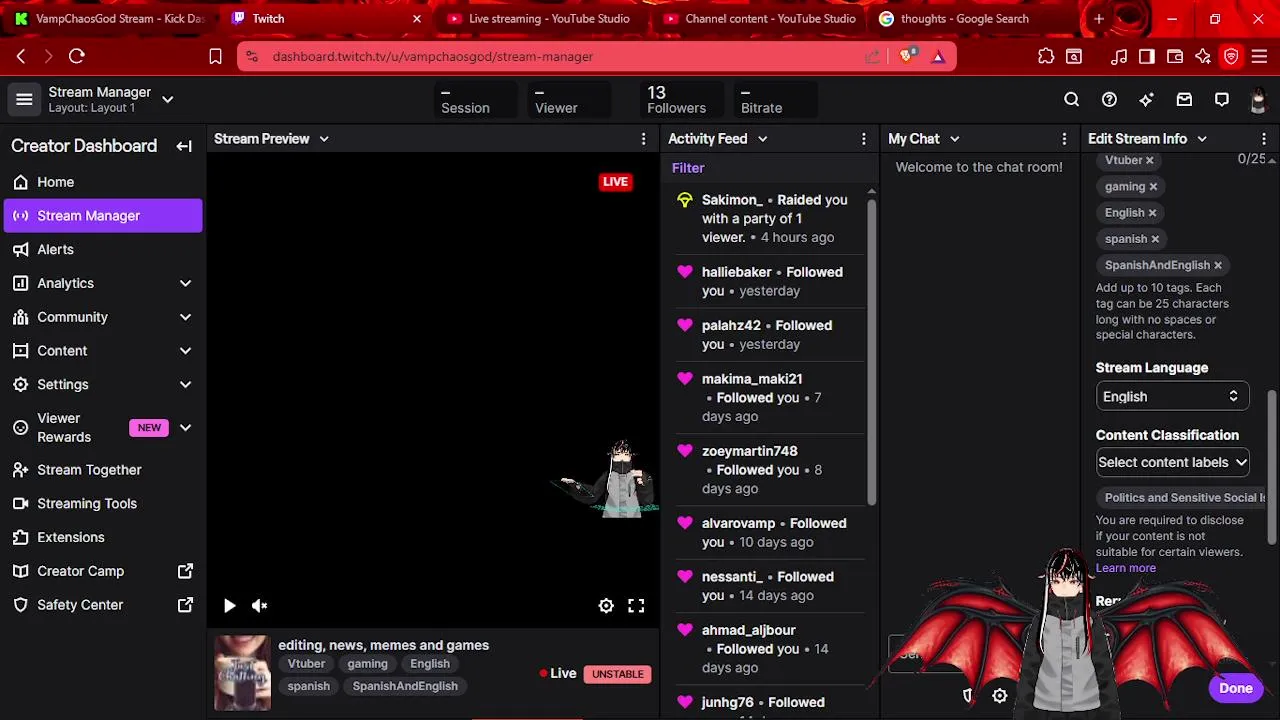The width and height of the screenshot is (1280, 720).
Task: Open a new browser tab
Action: 1099,18
